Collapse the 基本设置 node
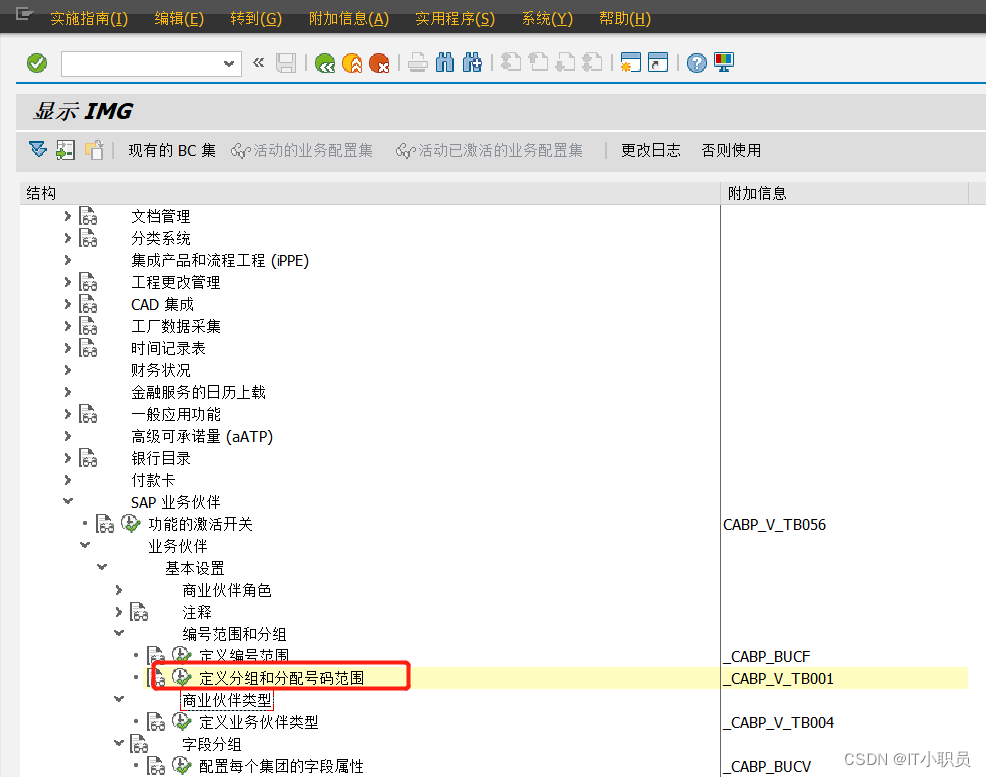 click(x=102, y=567)
